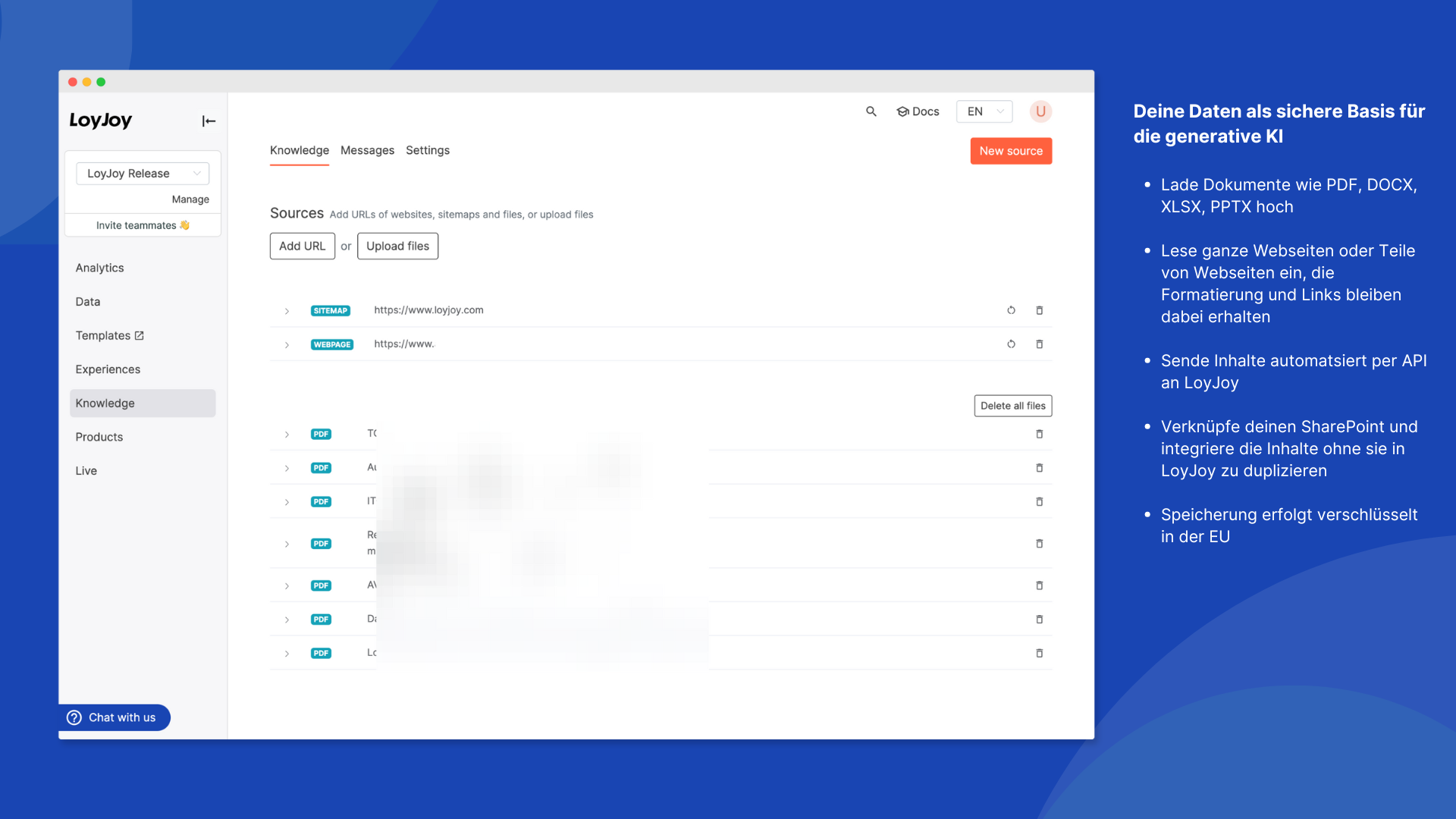Delete the loyjoy.com sitemap source

pos(1040,310)
